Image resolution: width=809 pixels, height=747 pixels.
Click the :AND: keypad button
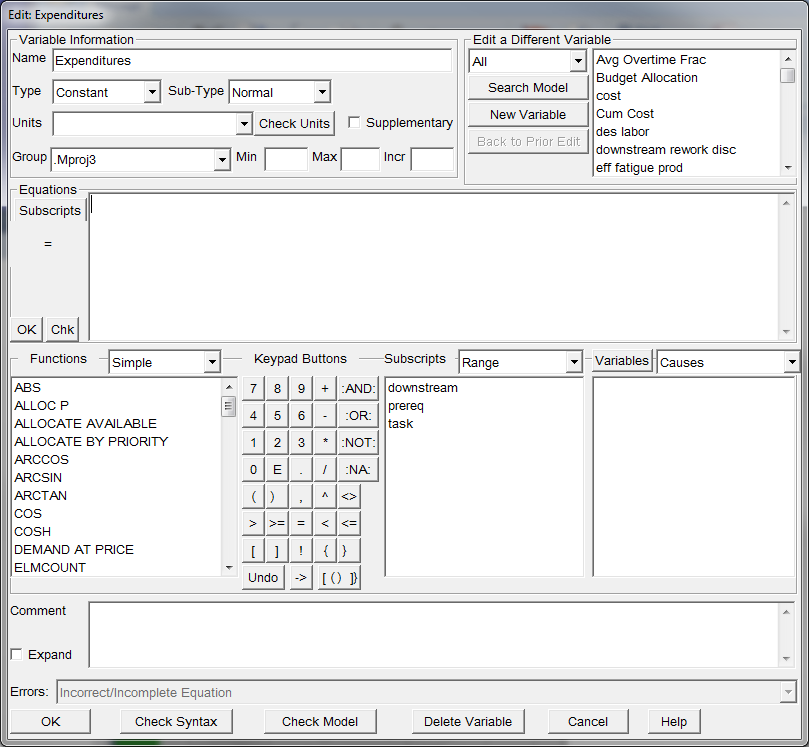[x=359, y=389]
